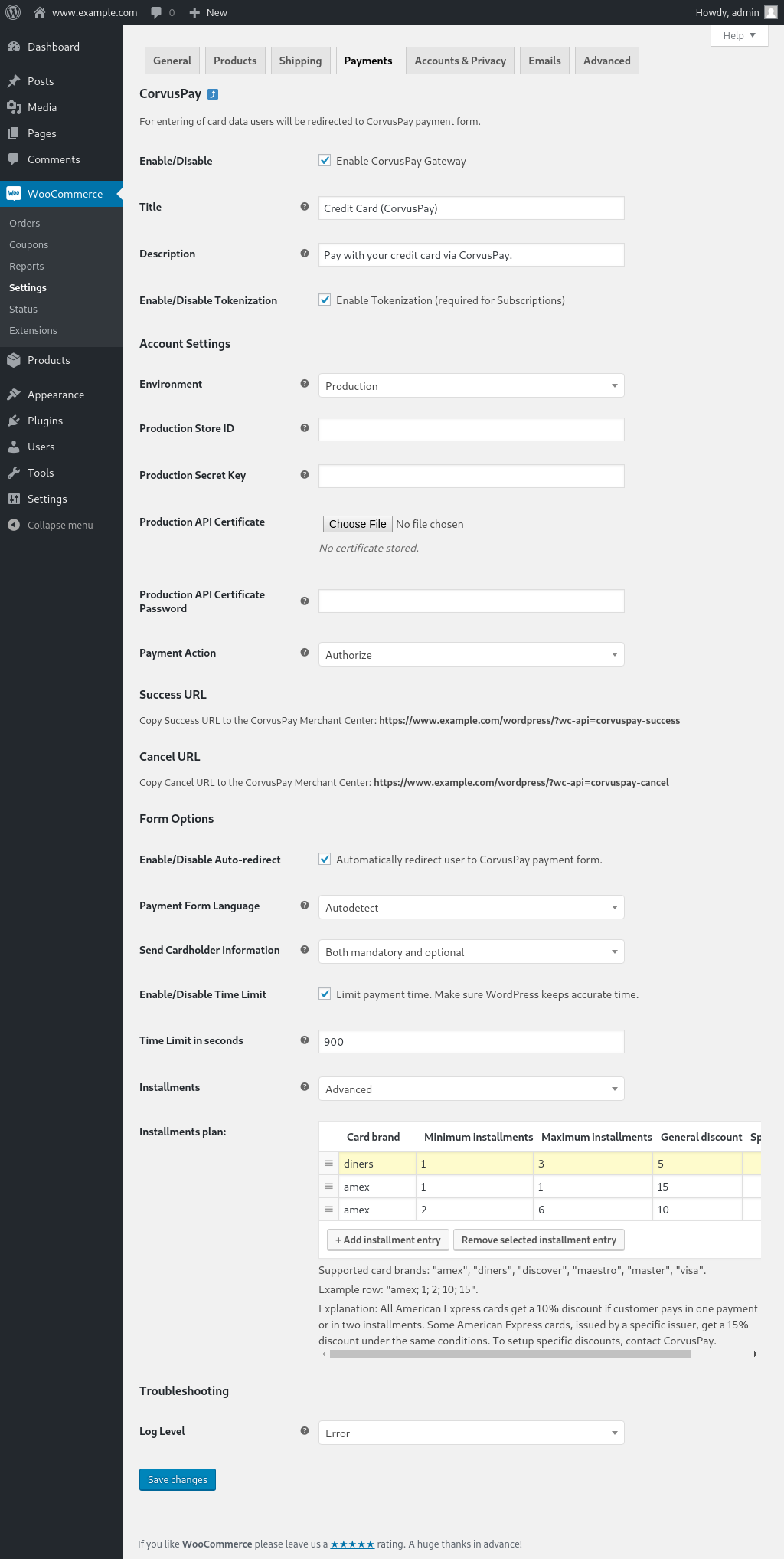Image resolution: width=784 pixels, height=1559 pixels.
Task: Click Add installment entry button
Action: coord(388,1240)
